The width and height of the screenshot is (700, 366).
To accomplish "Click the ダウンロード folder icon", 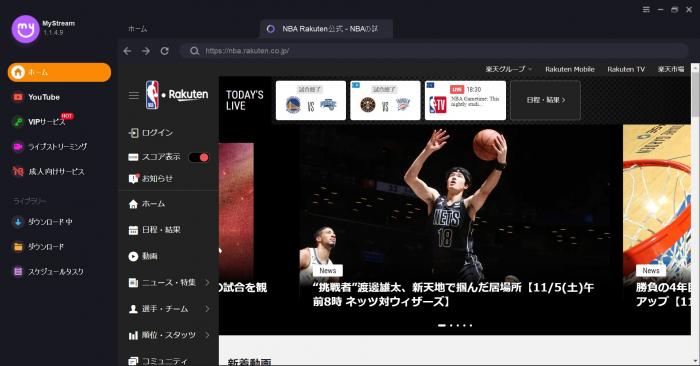I will click(18, 247).
